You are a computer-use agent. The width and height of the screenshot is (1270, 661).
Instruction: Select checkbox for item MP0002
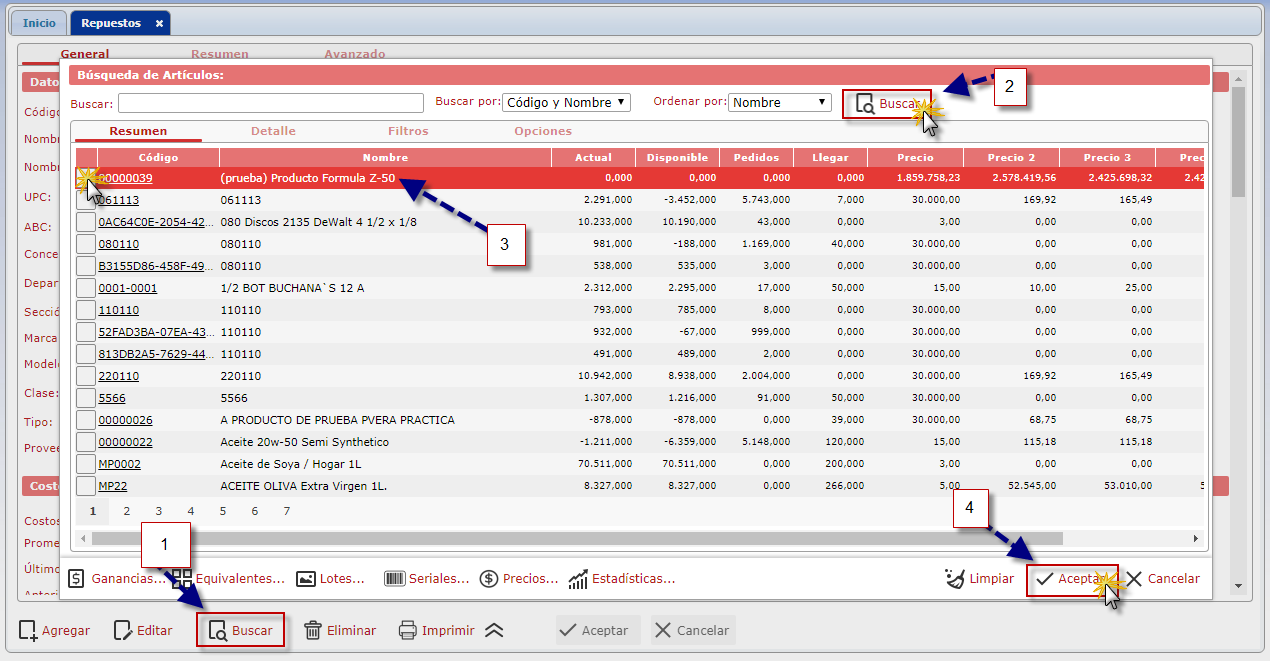[86, 464]
